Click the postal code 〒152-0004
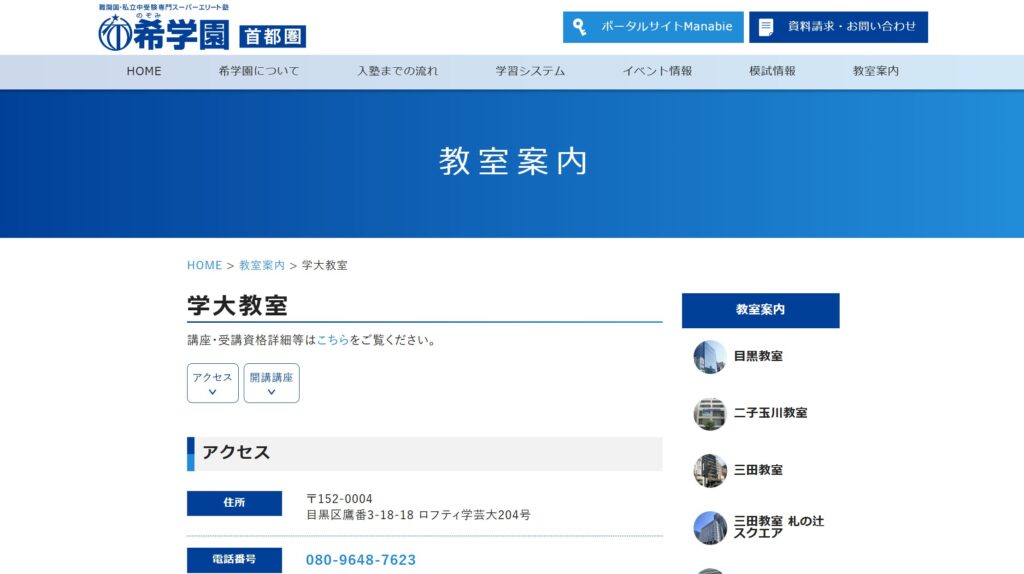This screenshot has width=1024, height=574. 339,499
